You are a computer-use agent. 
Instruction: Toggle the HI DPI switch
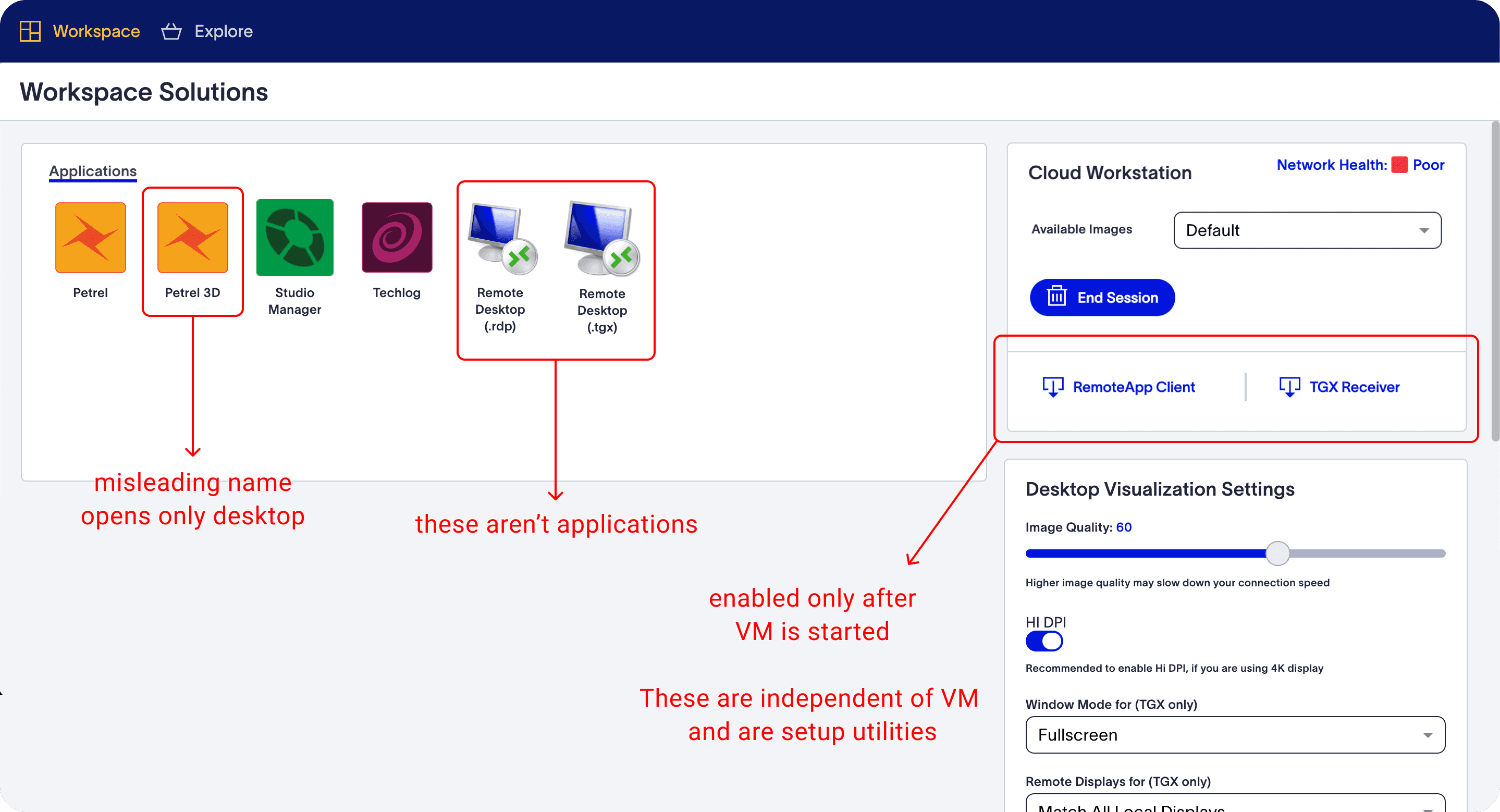point(1044,642)
